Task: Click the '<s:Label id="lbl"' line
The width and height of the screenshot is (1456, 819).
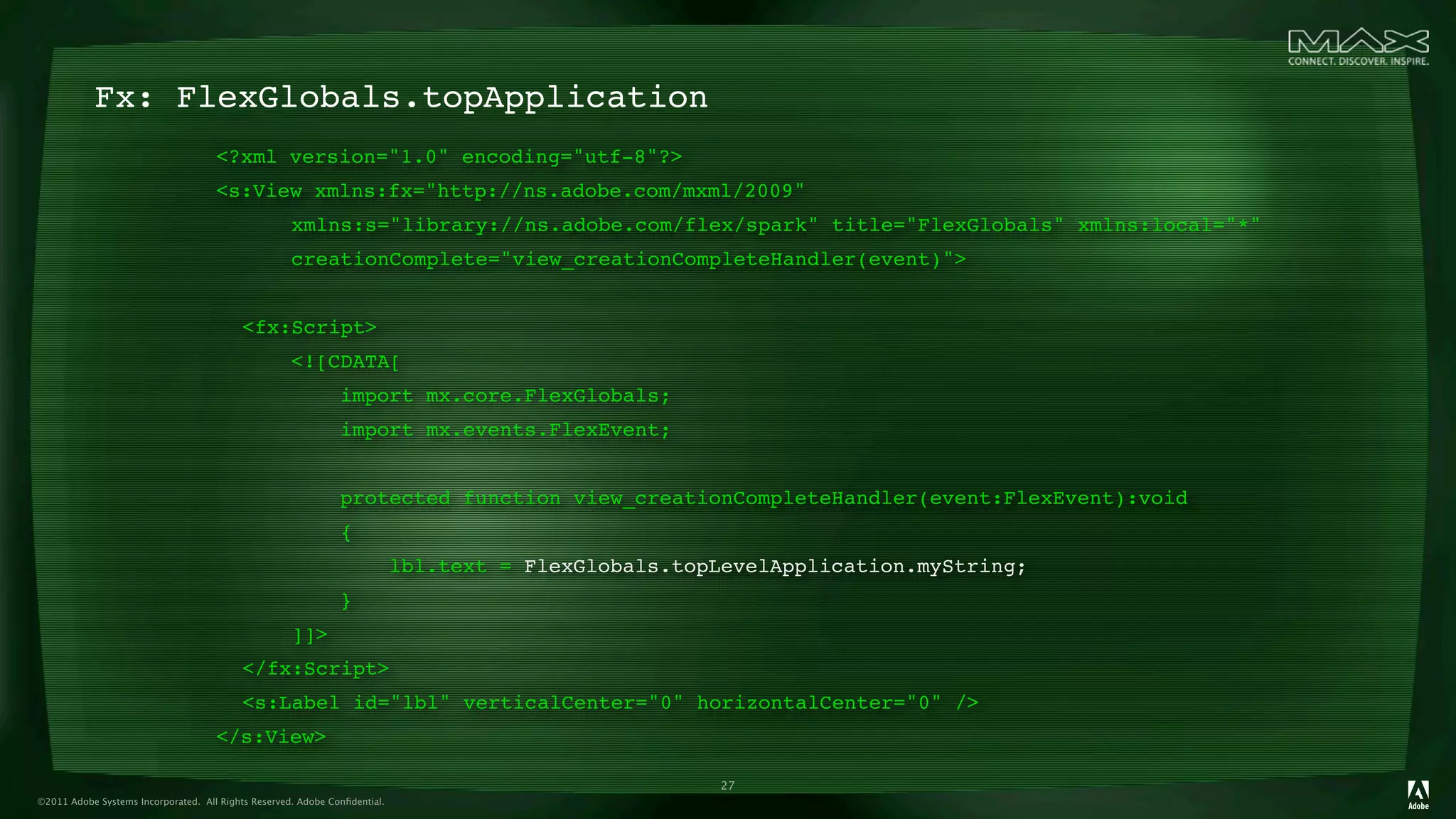Action: coord(610,703)
